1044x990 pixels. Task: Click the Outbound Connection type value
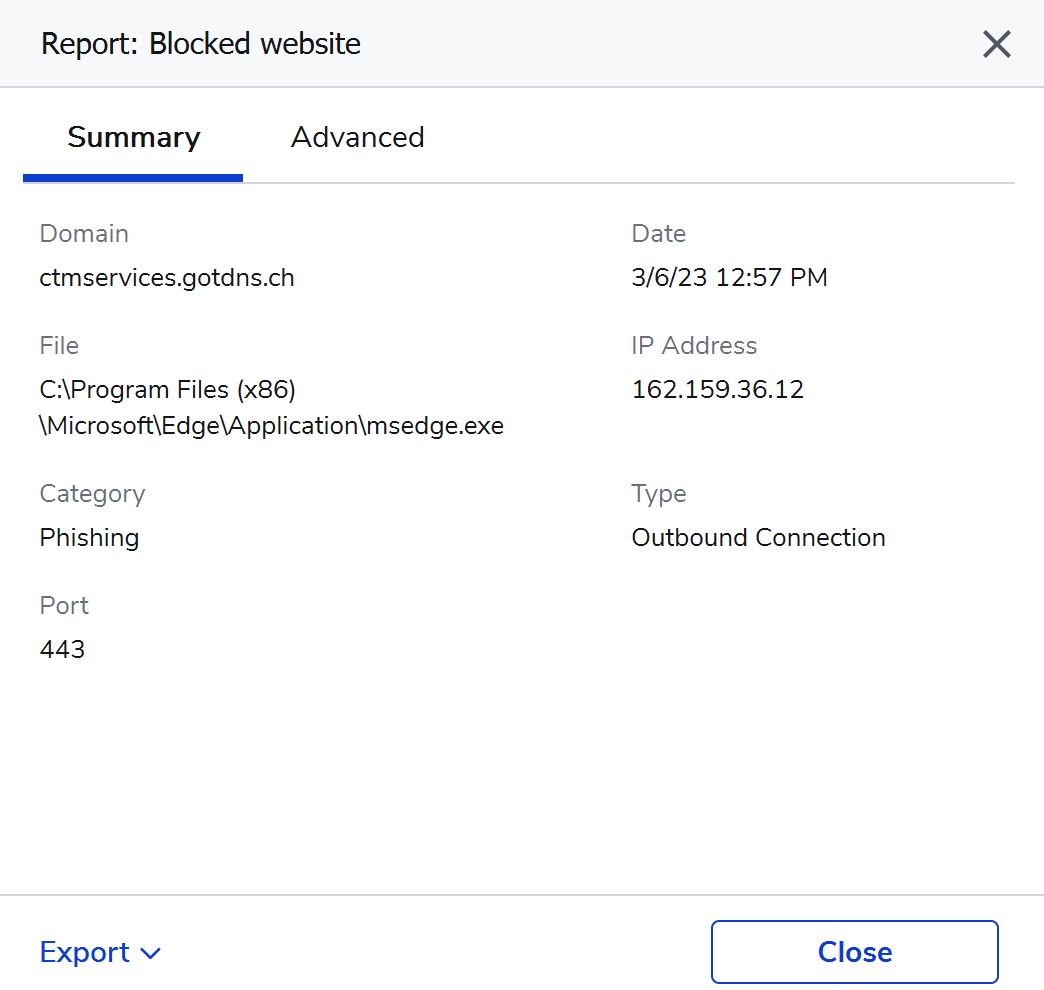(x=758, y=537)
